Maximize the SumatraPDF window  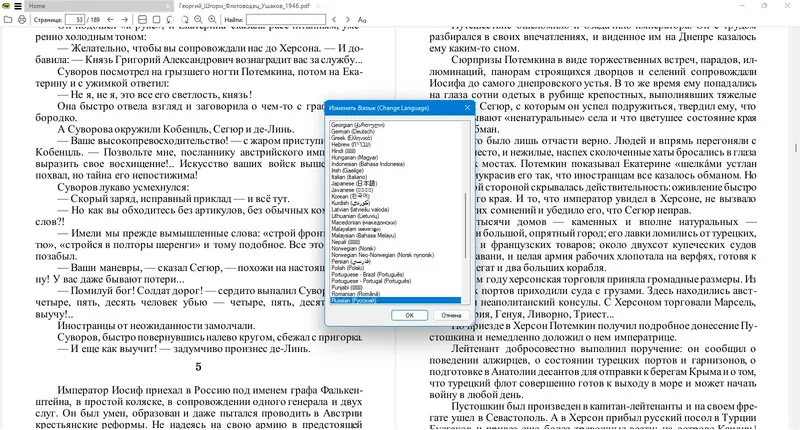764,6
